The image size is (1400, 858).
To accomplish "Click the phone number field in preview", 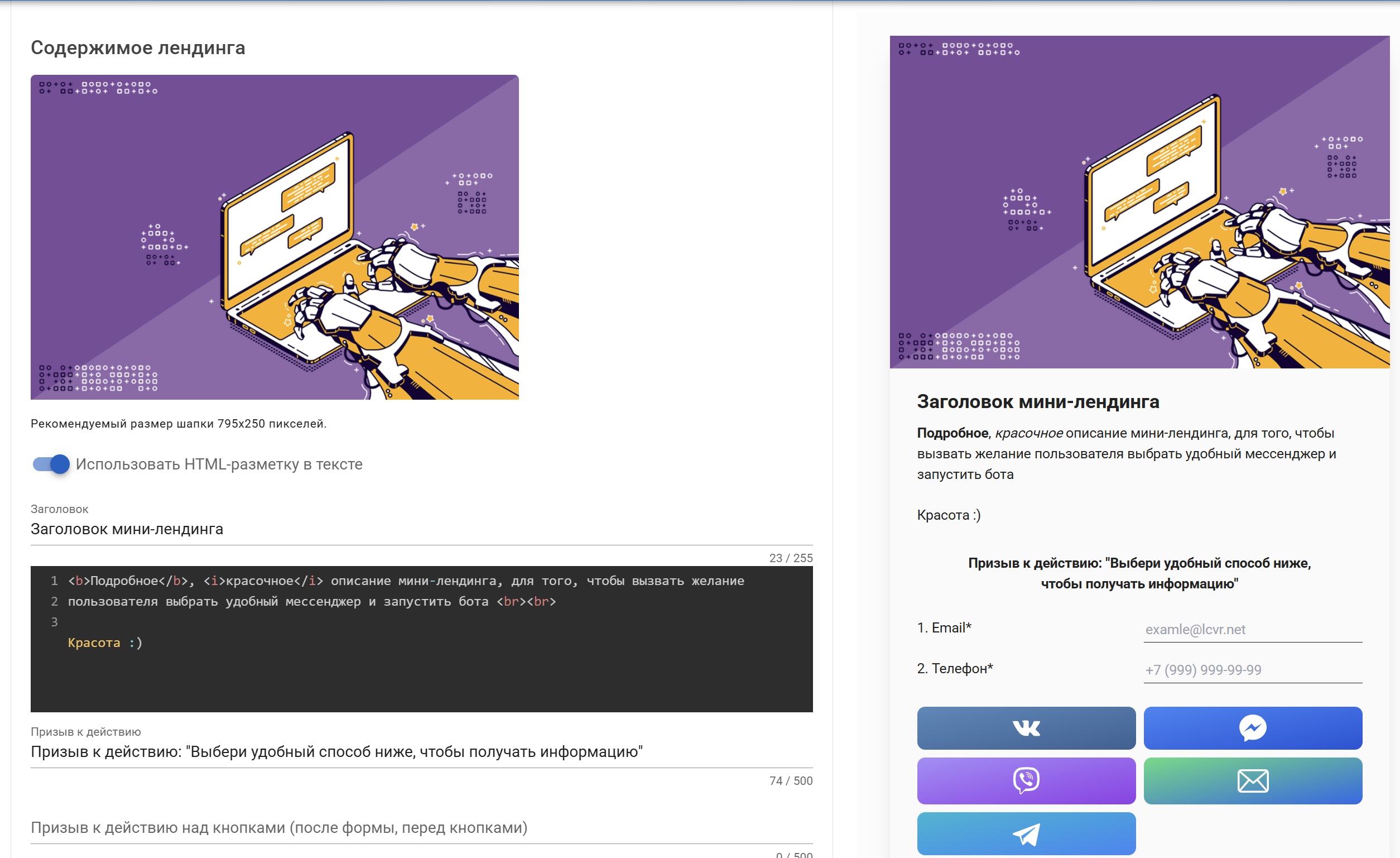I will 1252,670.
